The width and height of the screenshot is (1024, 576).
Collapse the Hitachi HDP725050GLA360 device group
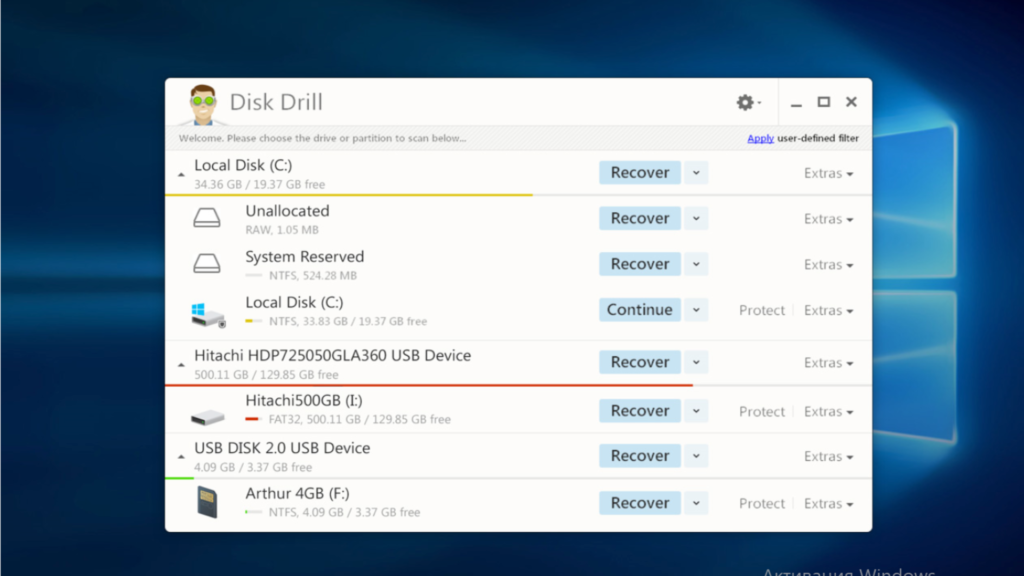pyautogui.click(x=181, y=362)
